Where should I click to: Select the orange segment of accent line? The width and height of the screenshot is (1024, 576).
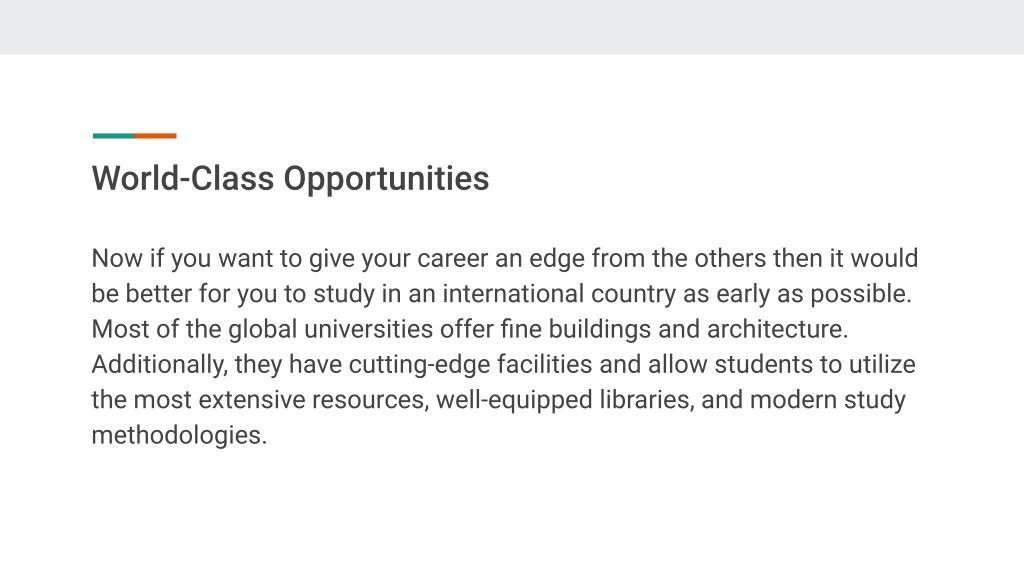[156, 136]
